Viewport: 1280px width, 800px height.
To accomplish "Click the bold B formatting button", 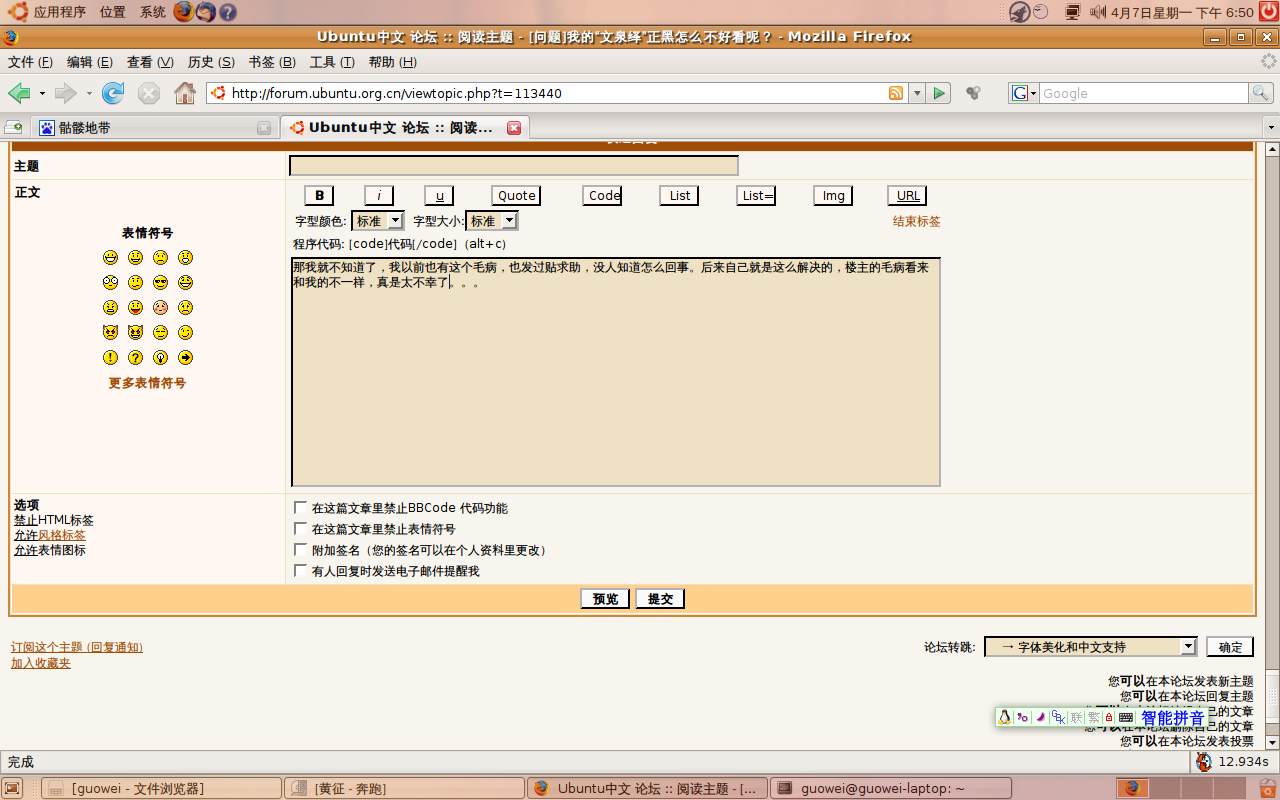I will coord(319,196).
